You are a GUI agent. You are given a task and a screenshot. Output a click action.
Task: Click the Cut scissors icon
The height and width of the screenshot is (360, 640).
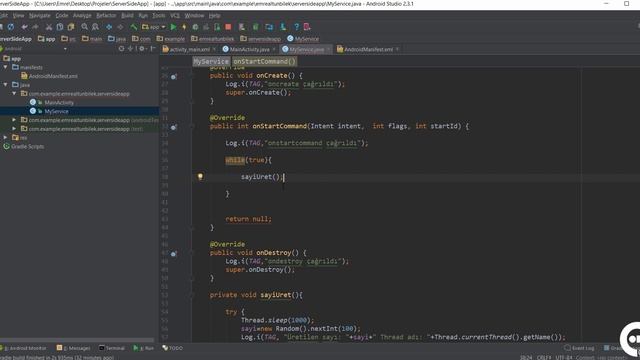click(x=49, y=27)
